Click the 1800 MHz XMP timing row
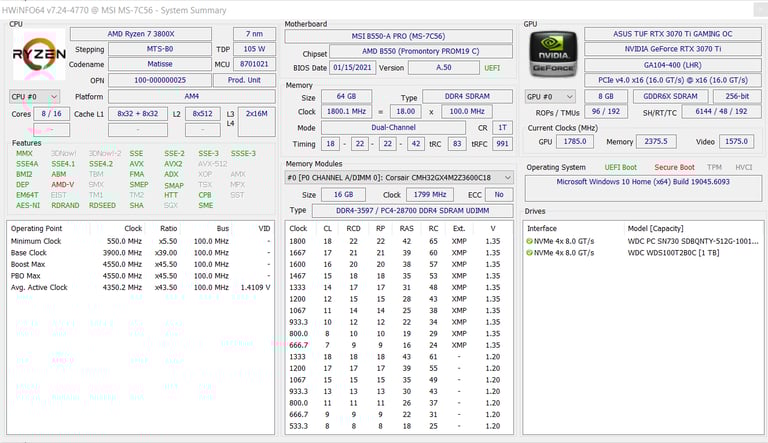This screenshot has width=768, height=443. coord(399,241)
